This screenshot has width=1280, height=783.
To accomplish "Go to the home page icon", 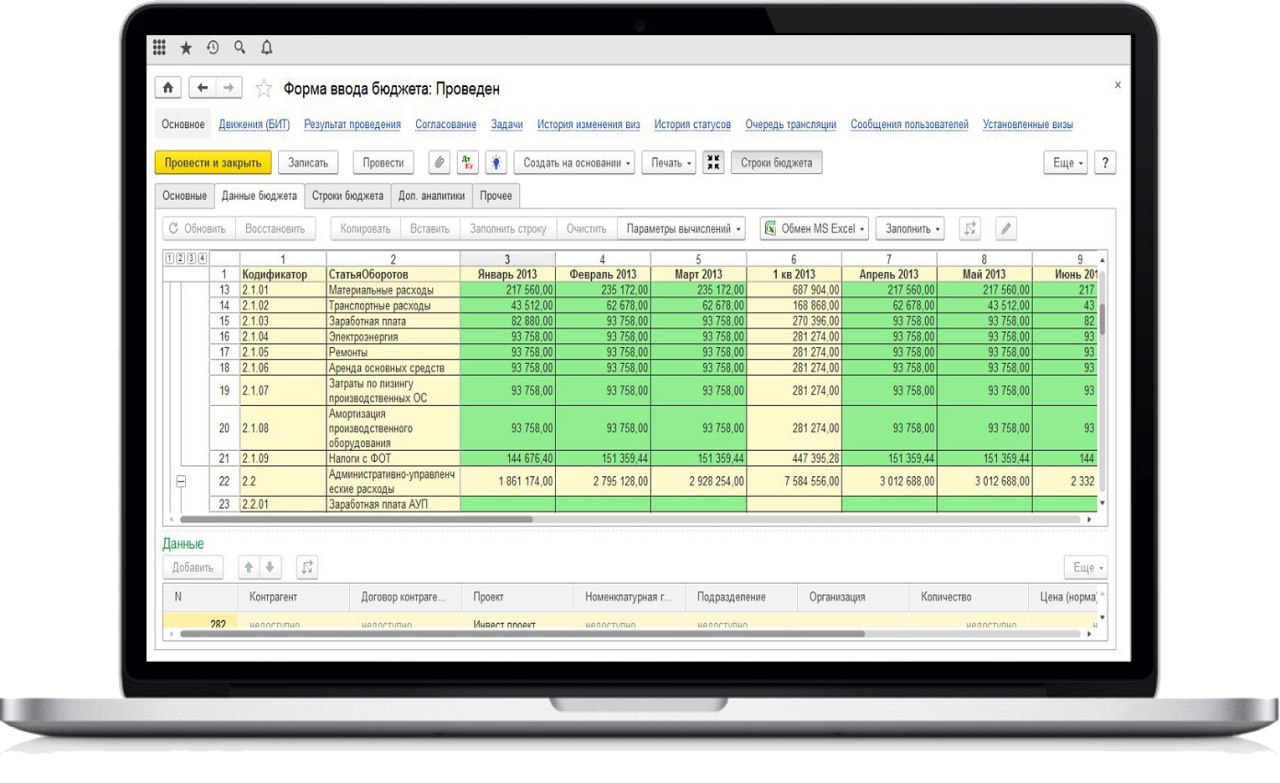I will [x=168, y=88].
